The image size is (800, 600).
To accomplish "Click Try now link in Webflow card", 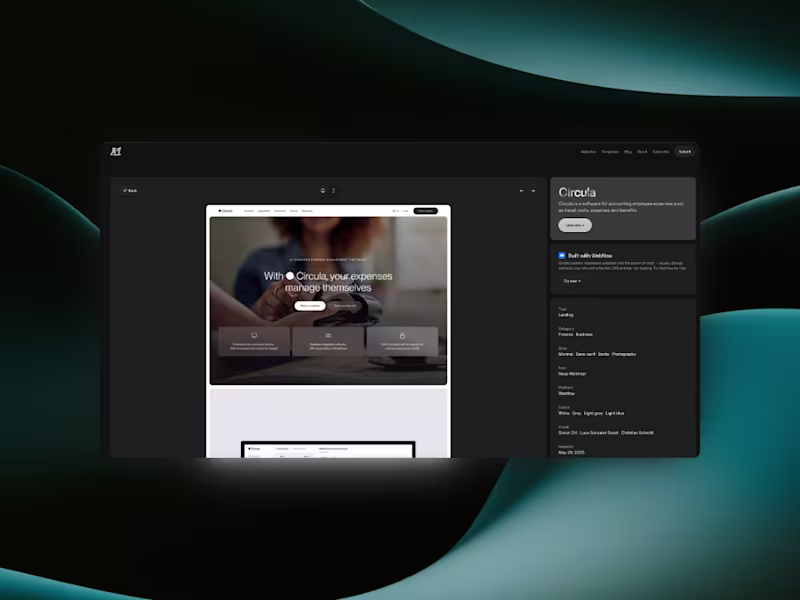I will coord(572,281).
